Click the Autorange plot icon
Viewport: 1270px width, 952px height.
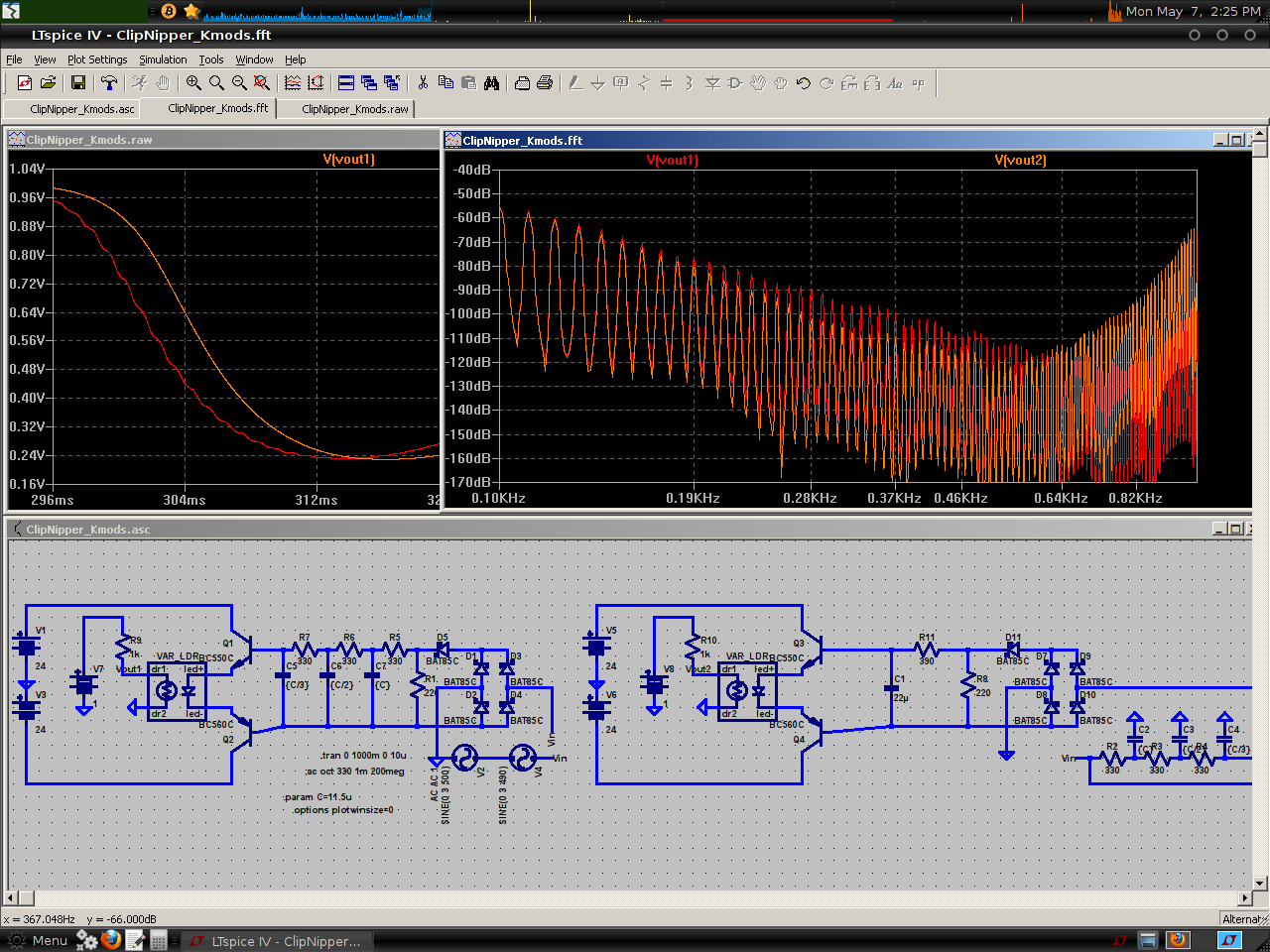316,83
